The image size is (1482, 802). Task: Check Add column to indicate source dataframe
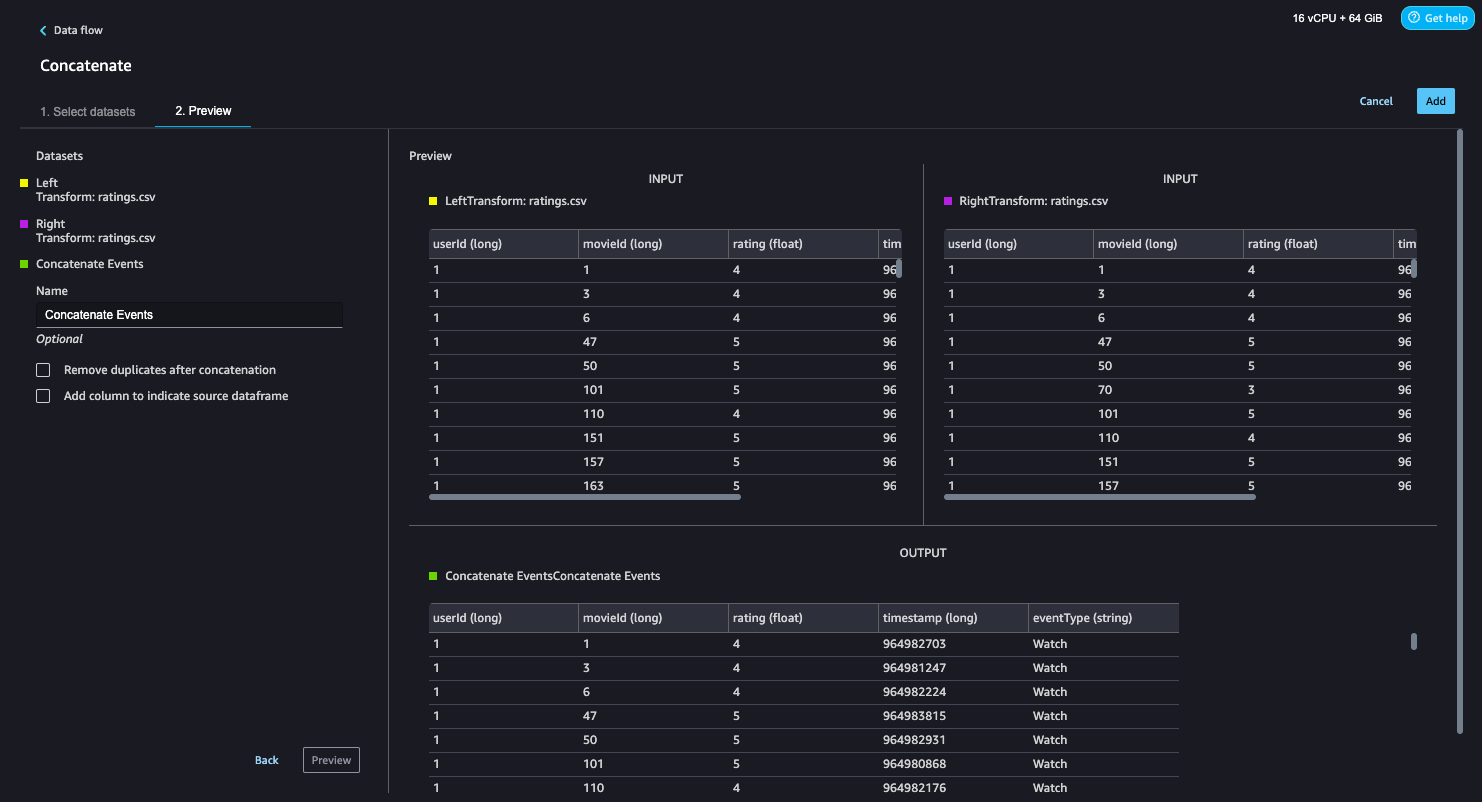[43, 396]
